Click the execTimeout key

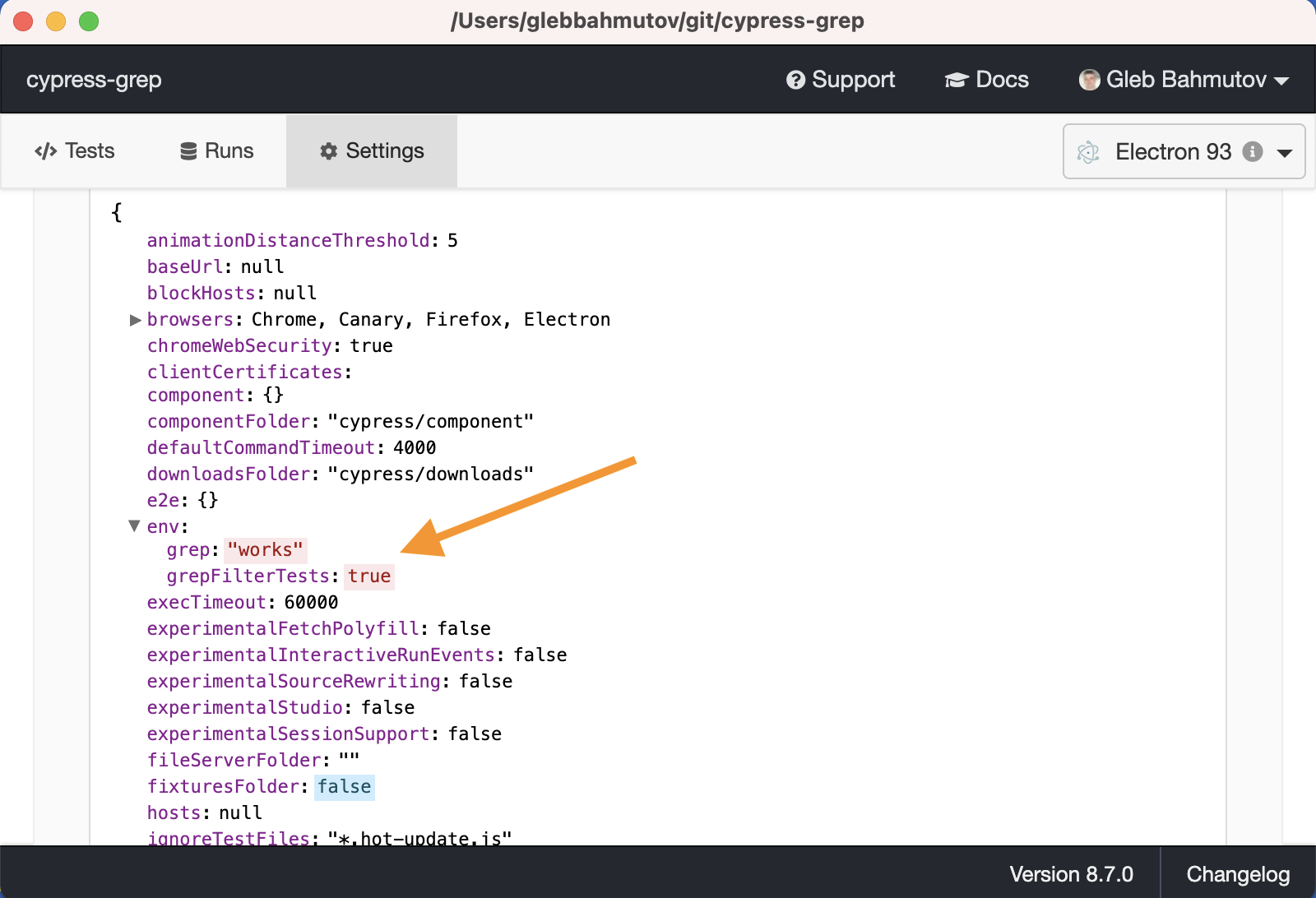[206, 602]
